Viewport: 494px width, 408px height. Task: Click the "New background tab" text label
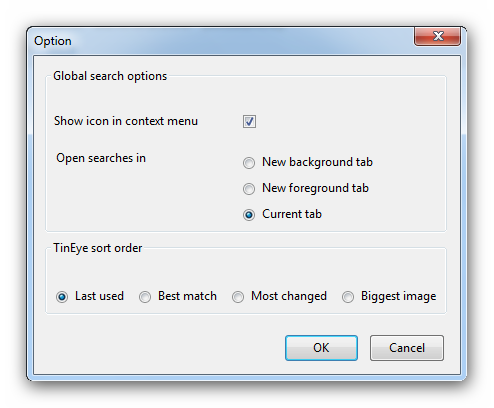pos(317,162)
